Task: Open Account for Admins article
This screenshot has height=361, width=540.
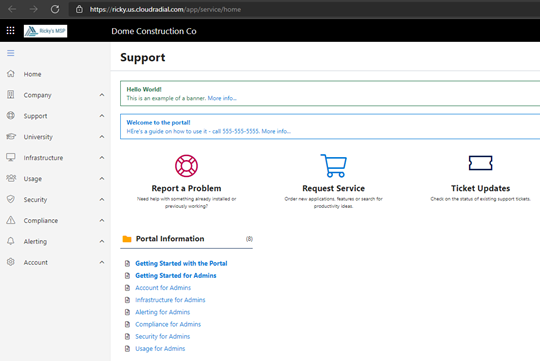Action: tap(163, 288)
